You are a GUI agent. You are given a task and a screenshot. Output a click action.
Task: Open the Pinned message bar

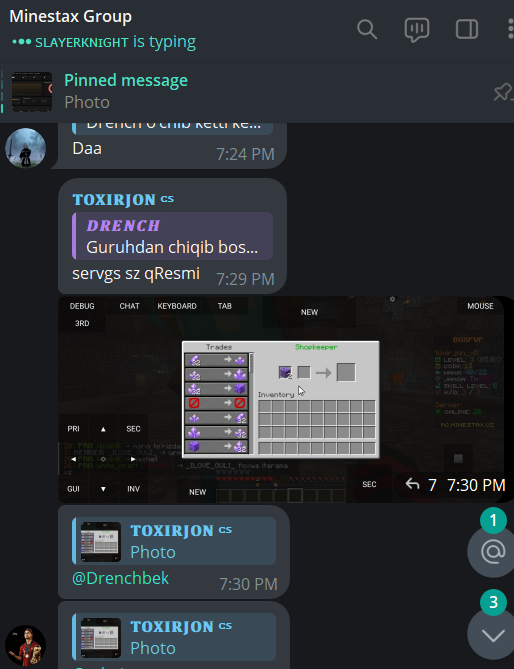point(257,92)
